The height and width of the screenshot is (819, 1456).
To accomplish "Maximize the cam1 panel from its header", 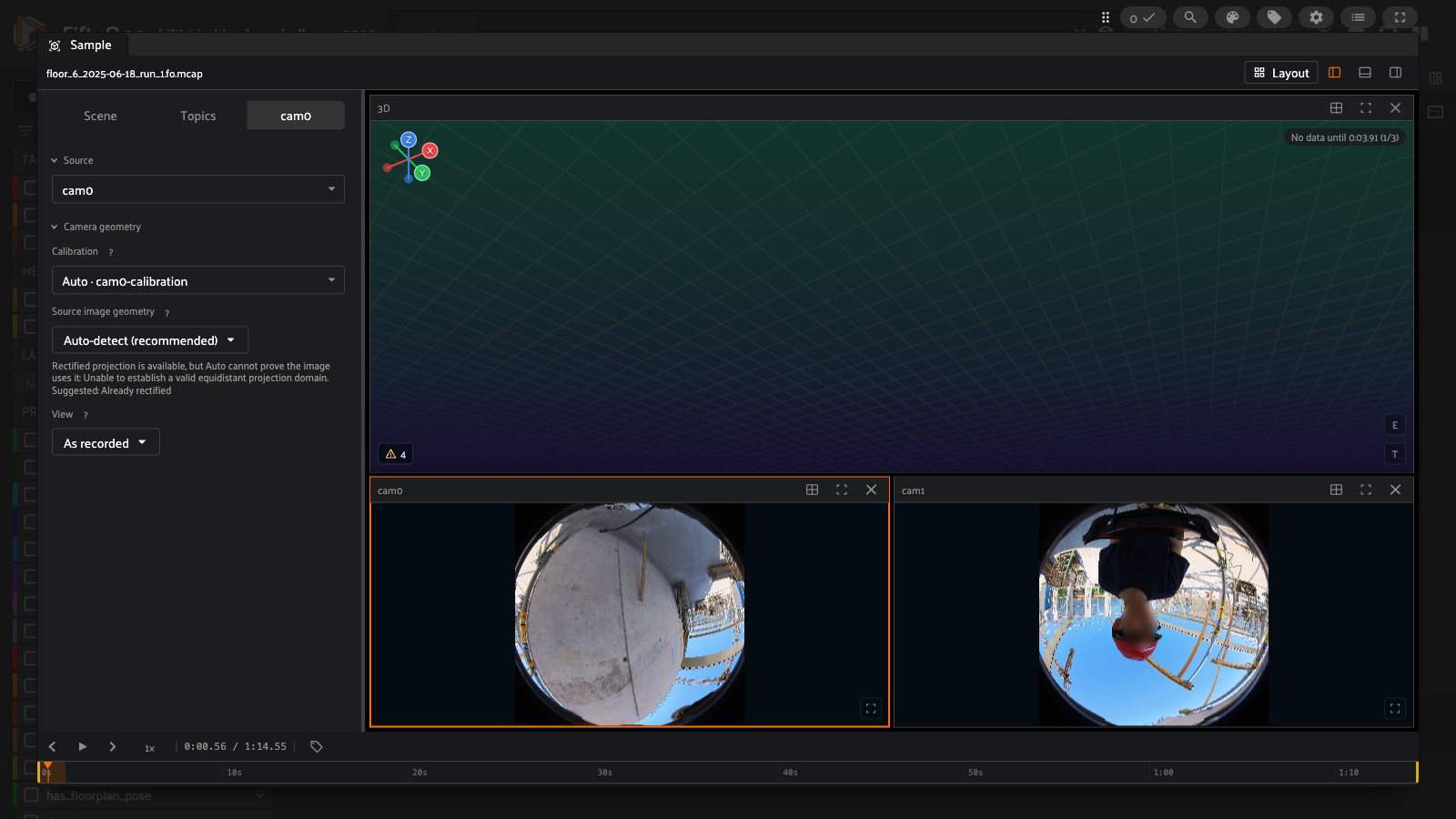I will tap(1366, 490).
